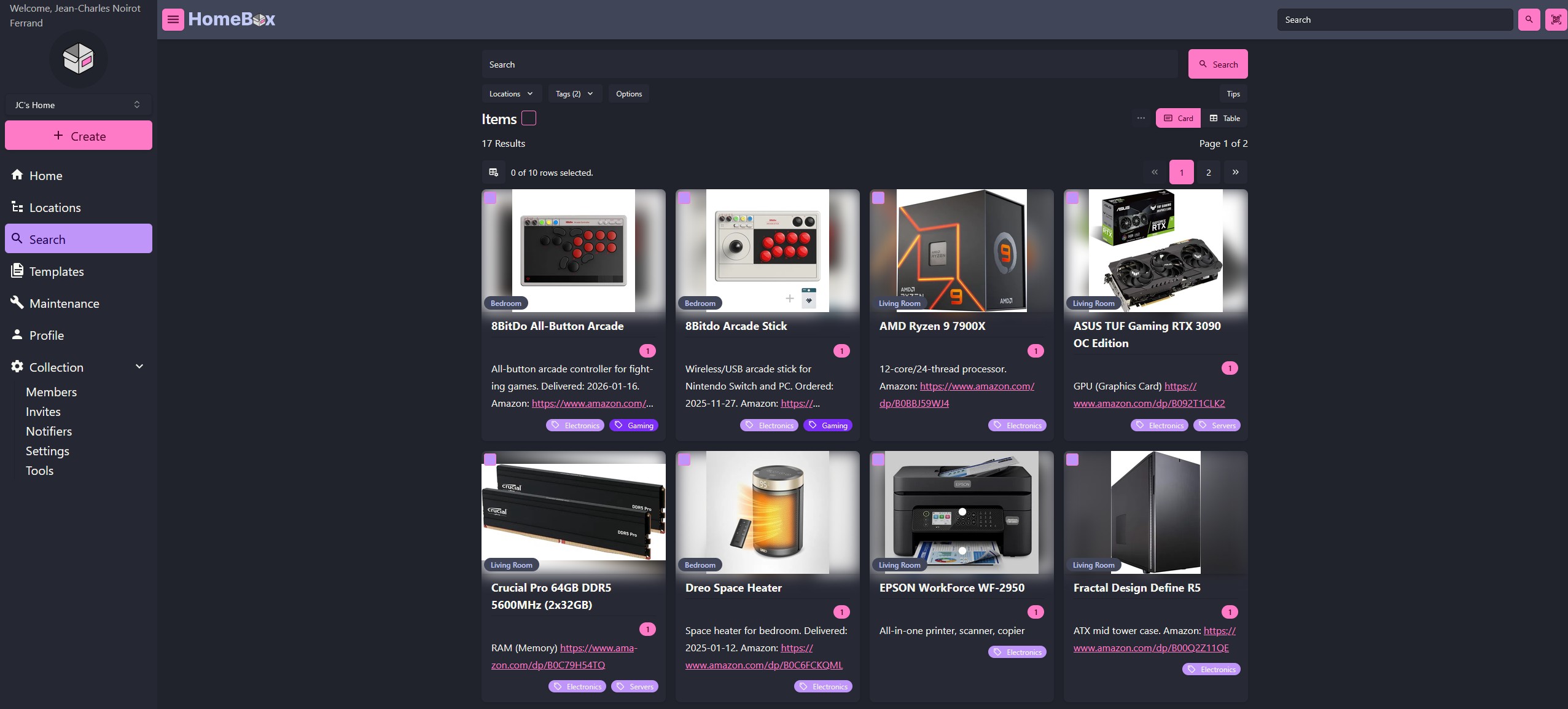1568x709 pixels.
Task: Open Notifiers under Collection
Action: pyautogui.click(x=49, y=431)
